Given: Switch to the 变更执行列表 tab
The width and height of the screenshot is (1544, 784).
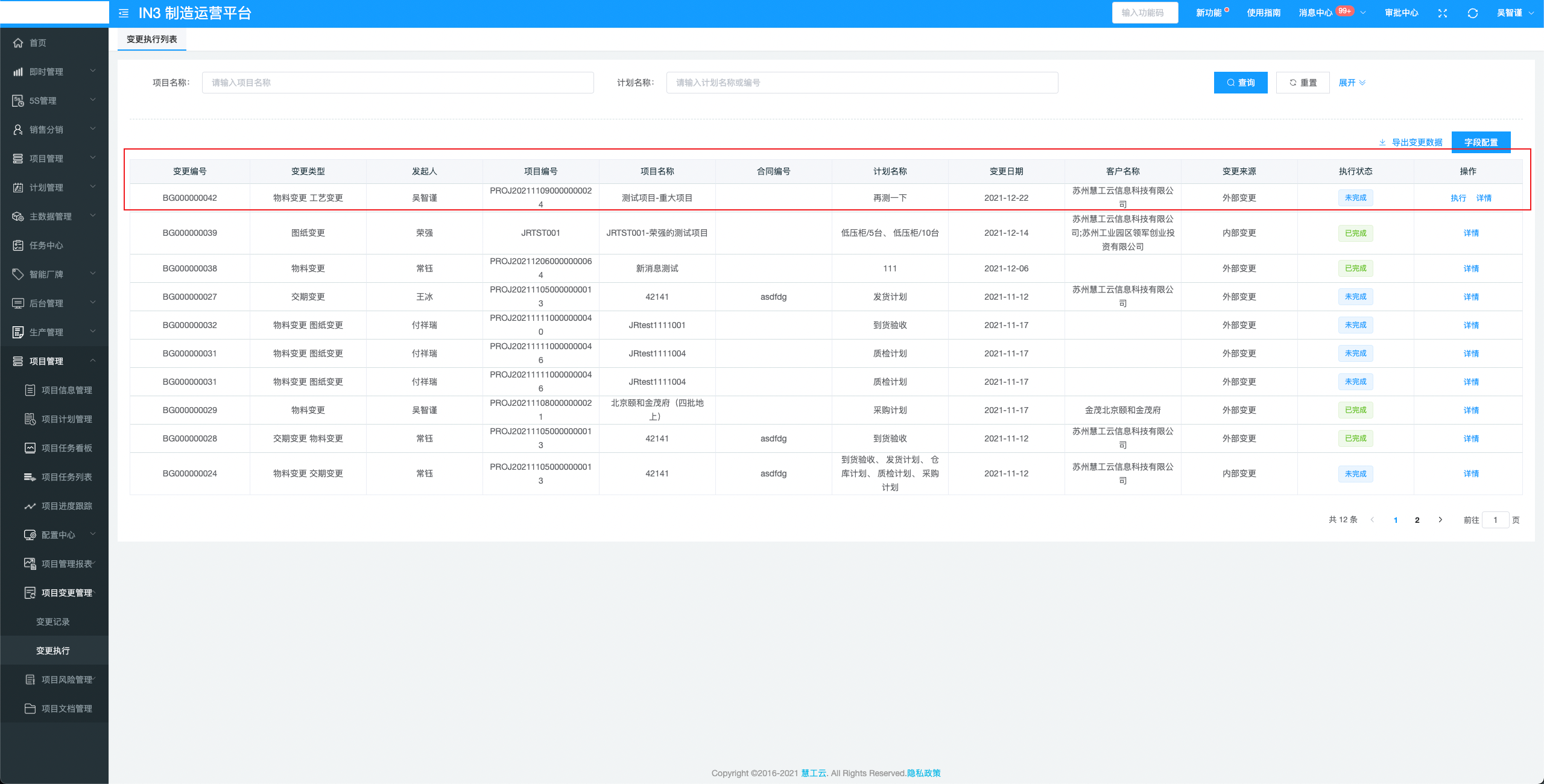Looking at the screenshot, I should pyautogui.click(x=152, y=39).
